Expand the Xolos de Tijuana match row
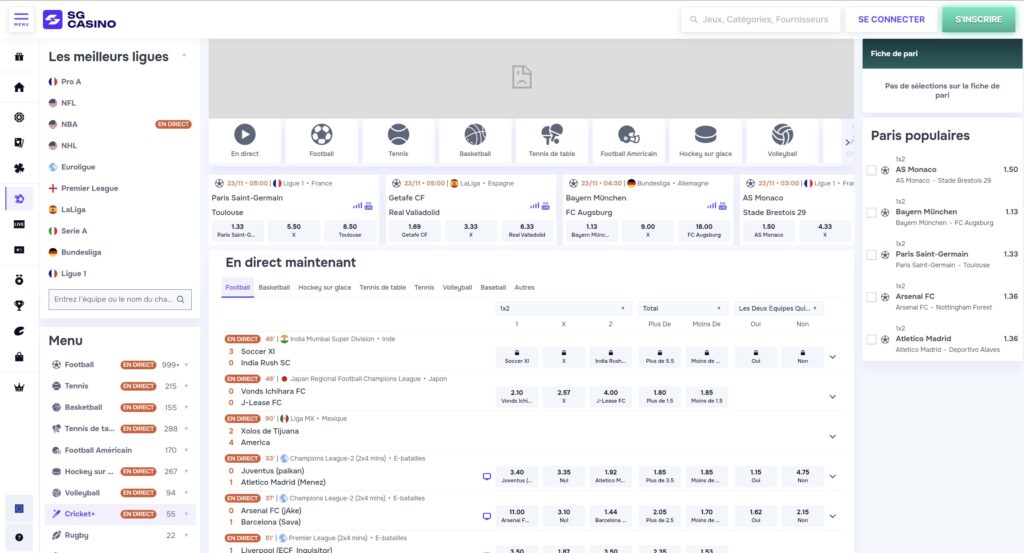Viewport: 1024px width, 553px height. click(x=833, y=437)
